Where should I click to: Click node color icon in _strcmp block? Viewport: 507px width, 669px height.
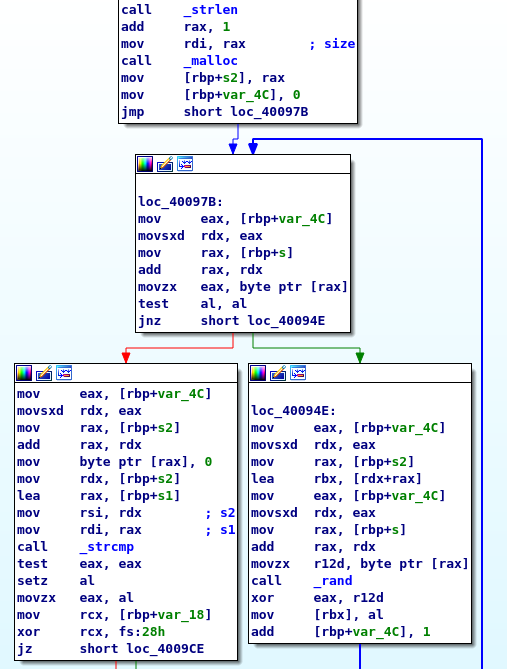click(x=24, y=373)
